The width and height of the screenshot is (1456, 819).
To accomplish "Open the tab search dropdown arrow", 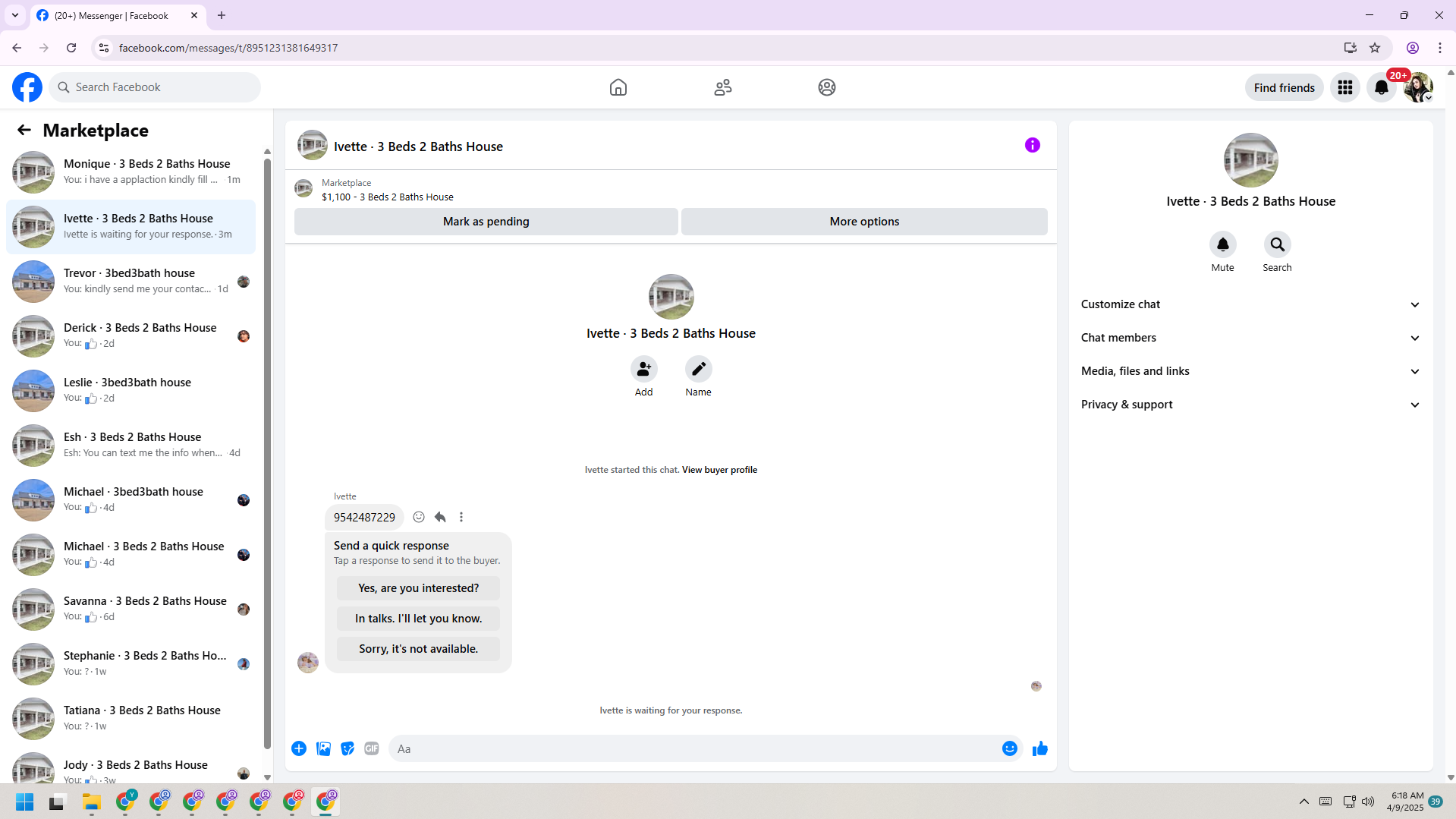I will [15, 15].
